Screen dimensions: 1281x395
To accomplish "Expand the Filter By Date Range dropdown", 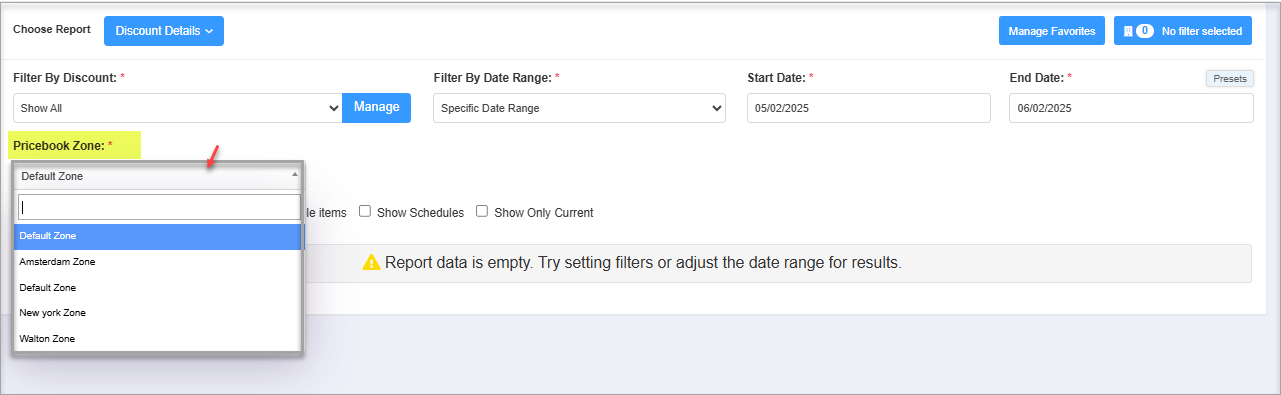I will (579, 108).
